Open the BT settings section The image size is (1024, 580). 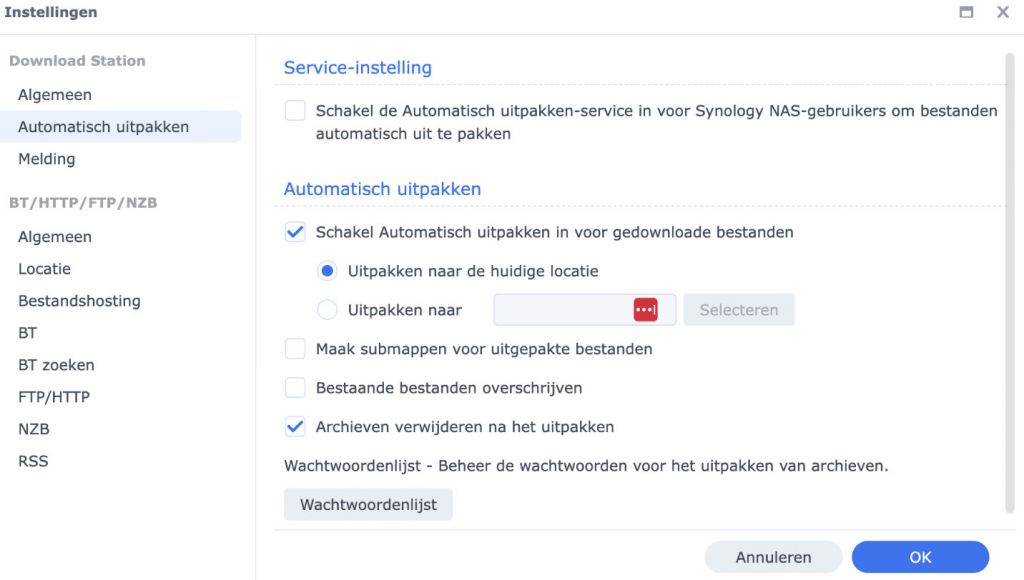tap(31, 332)
